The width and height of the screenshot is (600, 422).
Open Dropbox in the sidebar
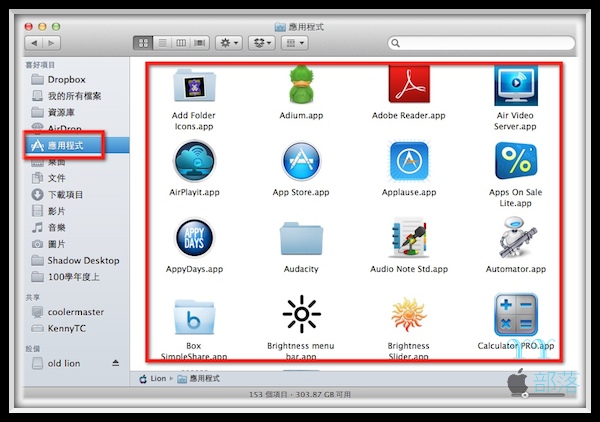tap(77, 80)
